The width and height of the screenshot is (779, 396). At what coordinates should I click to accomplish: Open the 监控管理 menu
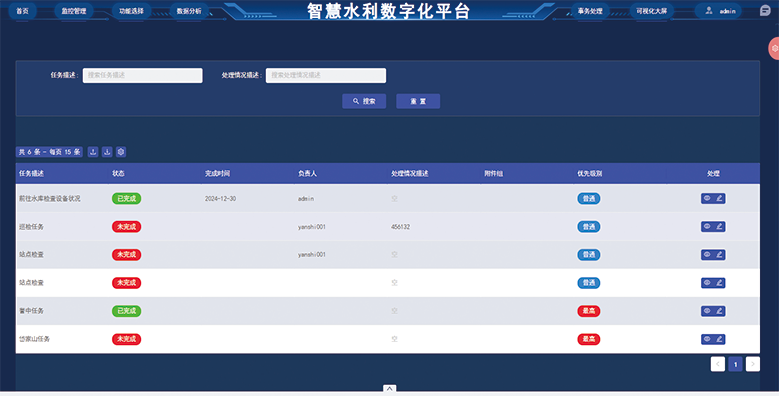pyautogui.click(x=74, y=11)
